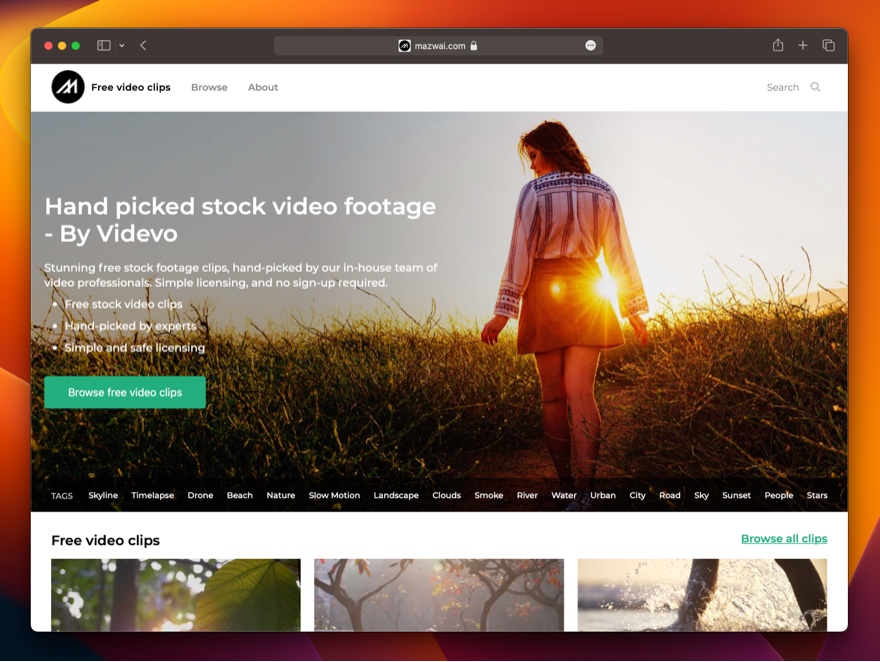Expand the sidebar dropdown chevron
Image resolution: width=880 pixels, height=662 pixels.
(x=122, y=46)
